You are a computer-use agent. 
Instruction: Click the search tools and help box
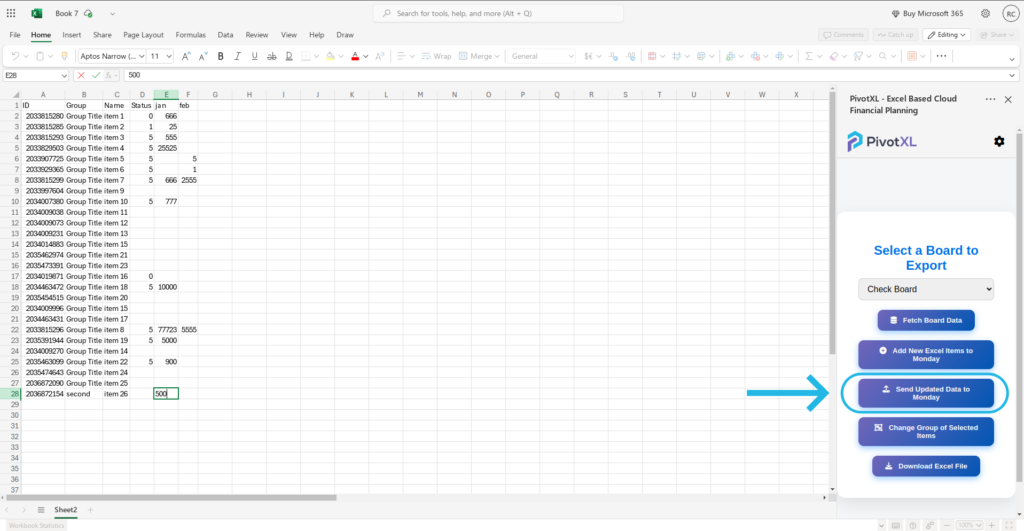coord(498,13)
